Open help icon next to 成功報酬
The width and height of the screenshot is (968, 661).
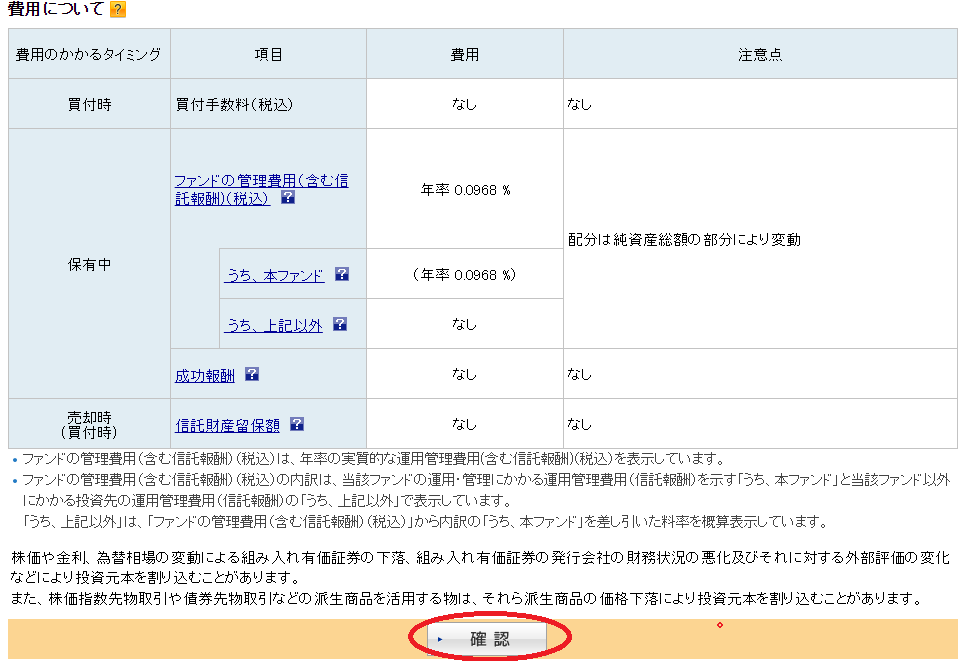253,374
